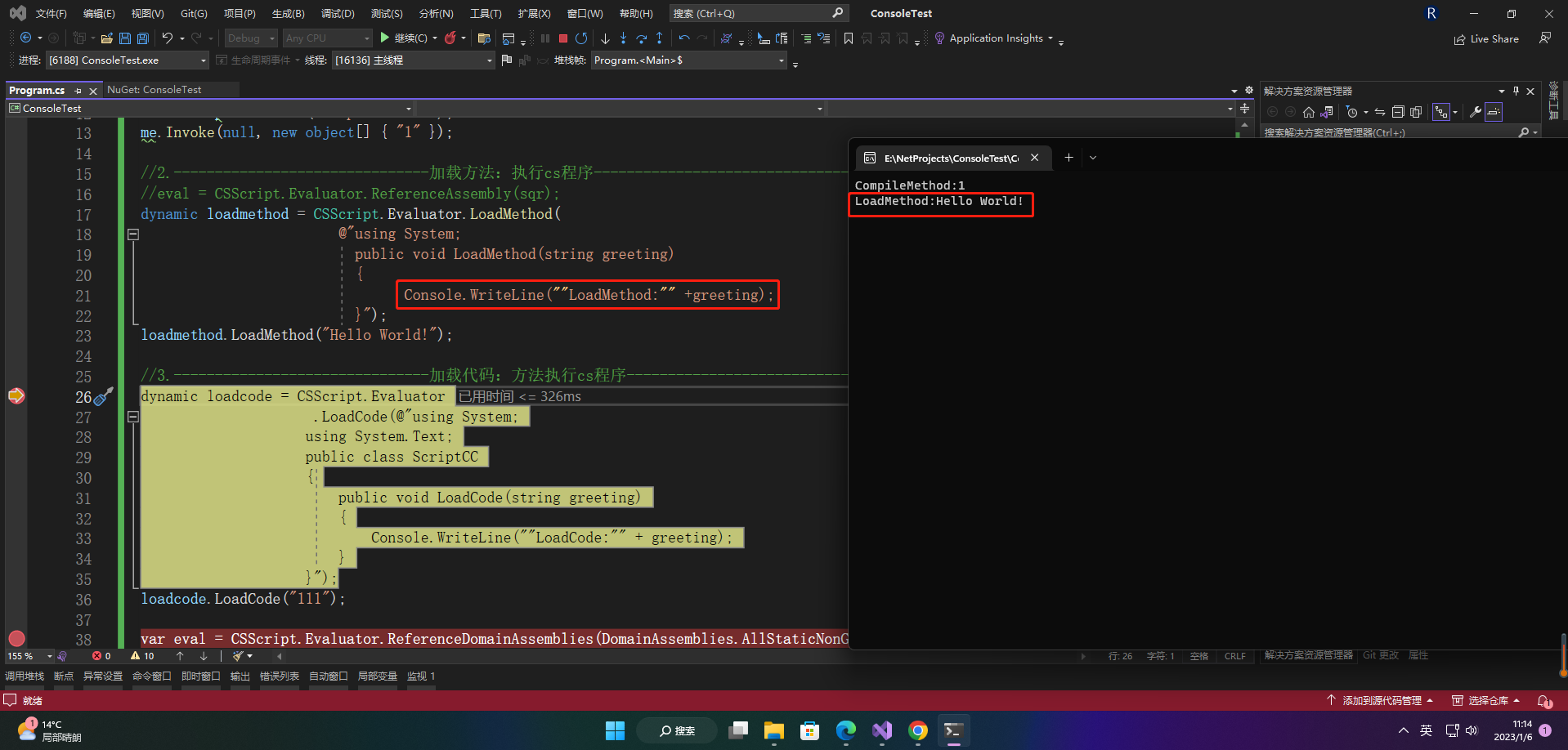Click Collapse All in Solution Explorer

point(1398,112)
